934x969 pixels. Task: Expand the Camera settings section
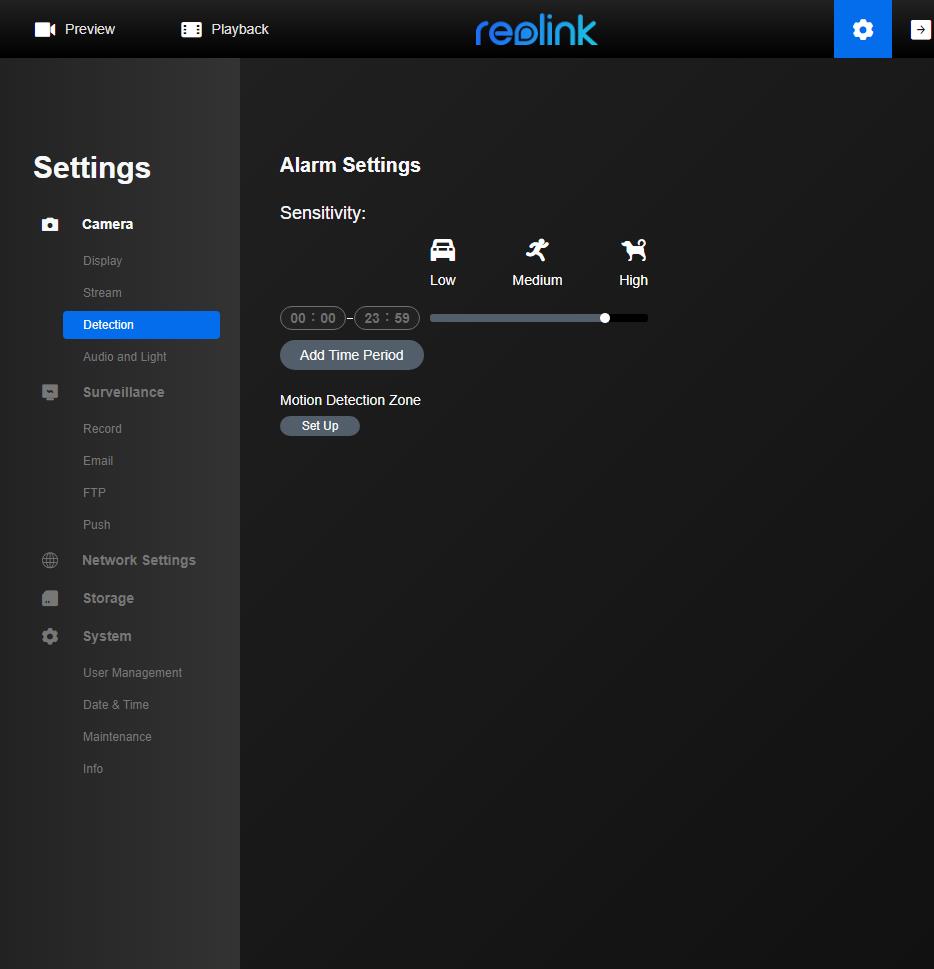tap(107, 225)
